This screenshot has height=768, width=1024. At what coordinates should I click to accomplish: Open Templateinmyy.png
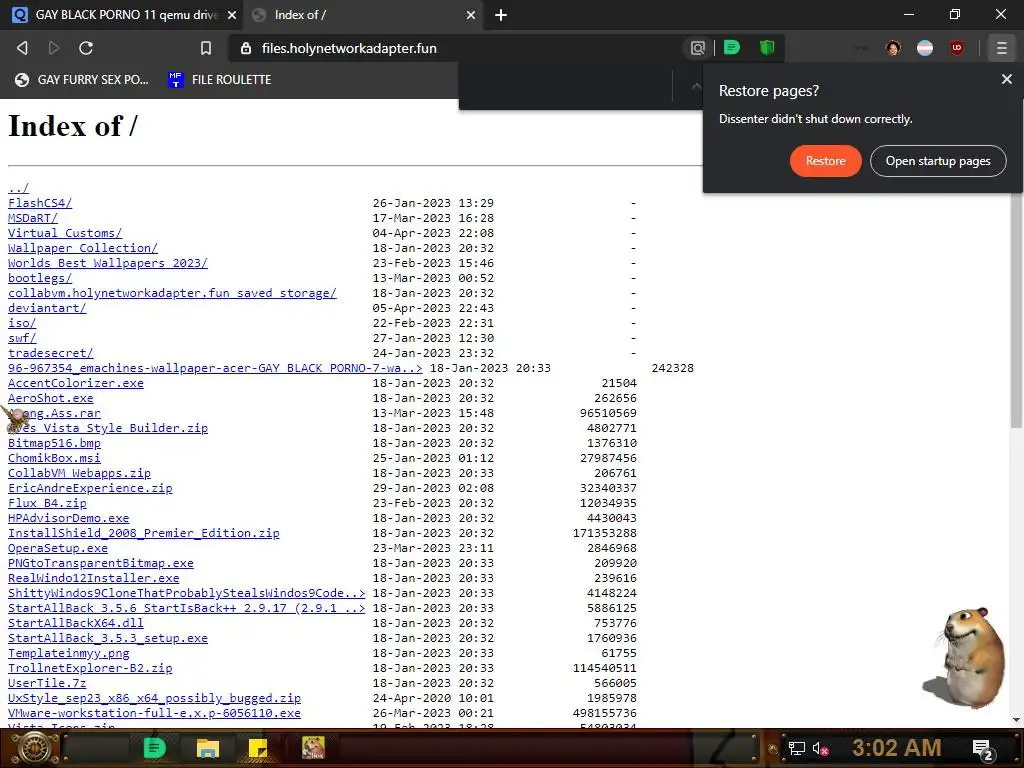pos(69,654)
